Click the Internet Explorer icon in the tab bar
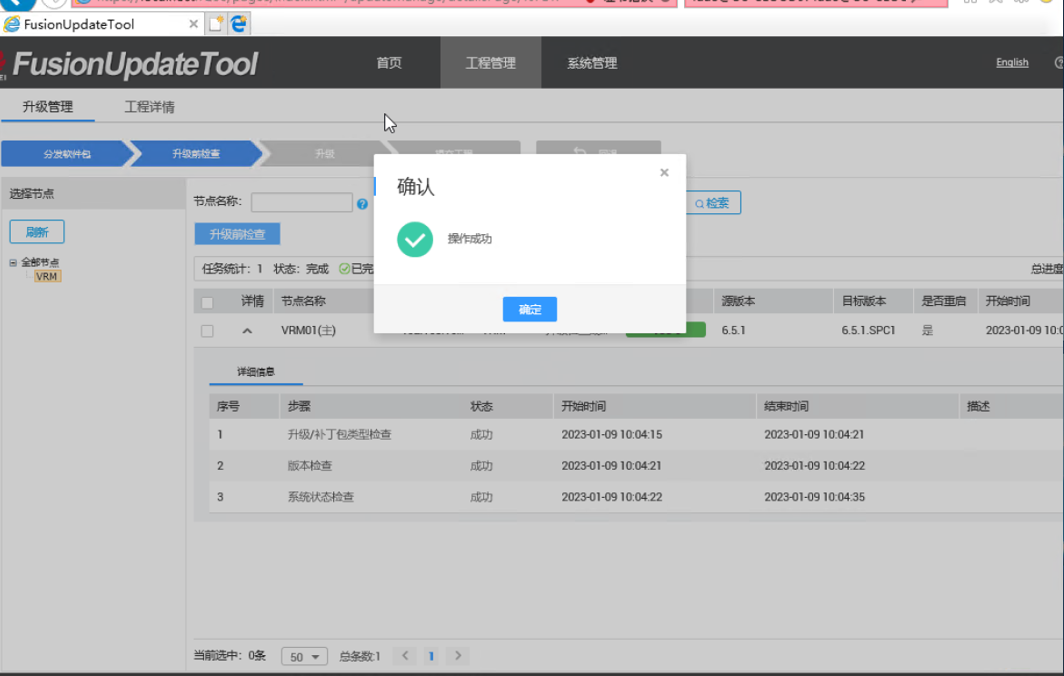Image resolution: width=1064 pixels, height=676 pixels. pyautogui.click(x=239, y=24)
